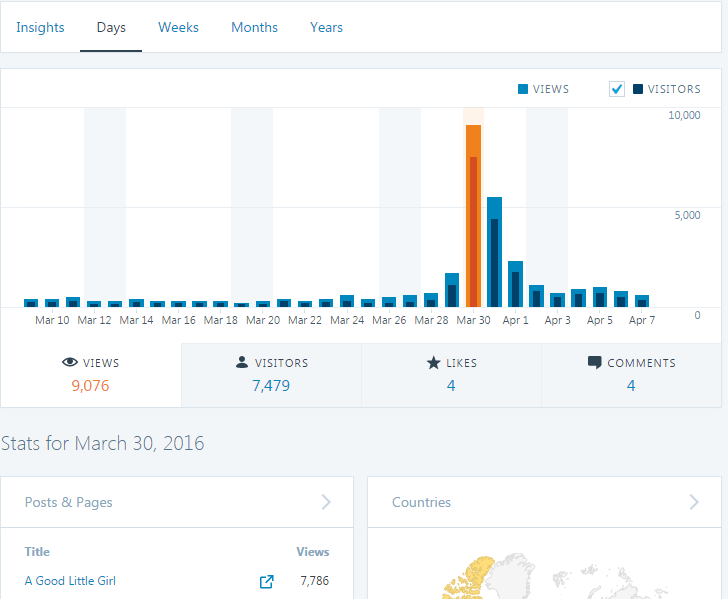Click the March 31 bar in chart
The image size is (728, 599).
494,252
